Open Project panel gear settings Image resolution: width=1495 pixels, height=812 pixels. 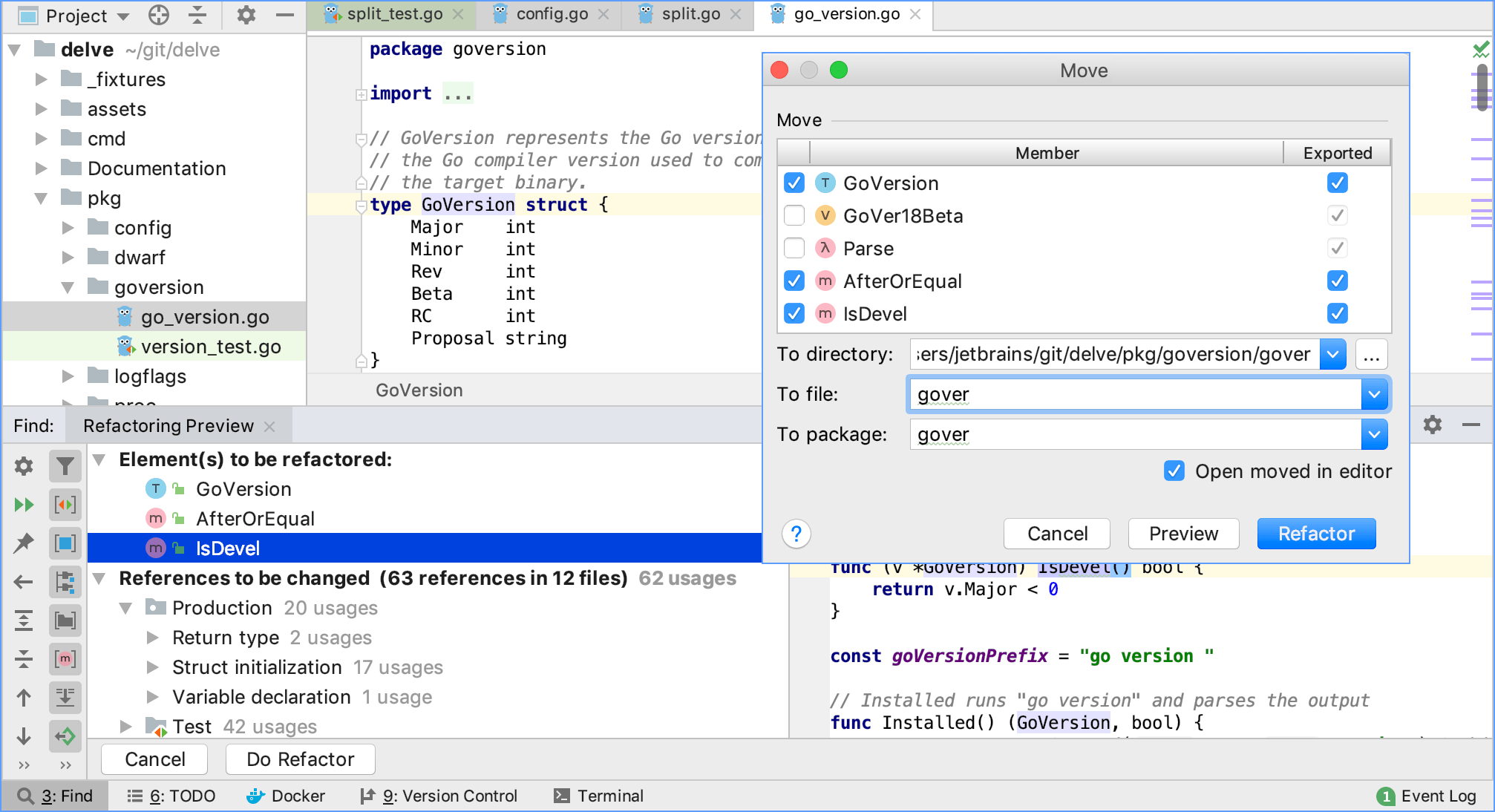(x=246, y=15)
